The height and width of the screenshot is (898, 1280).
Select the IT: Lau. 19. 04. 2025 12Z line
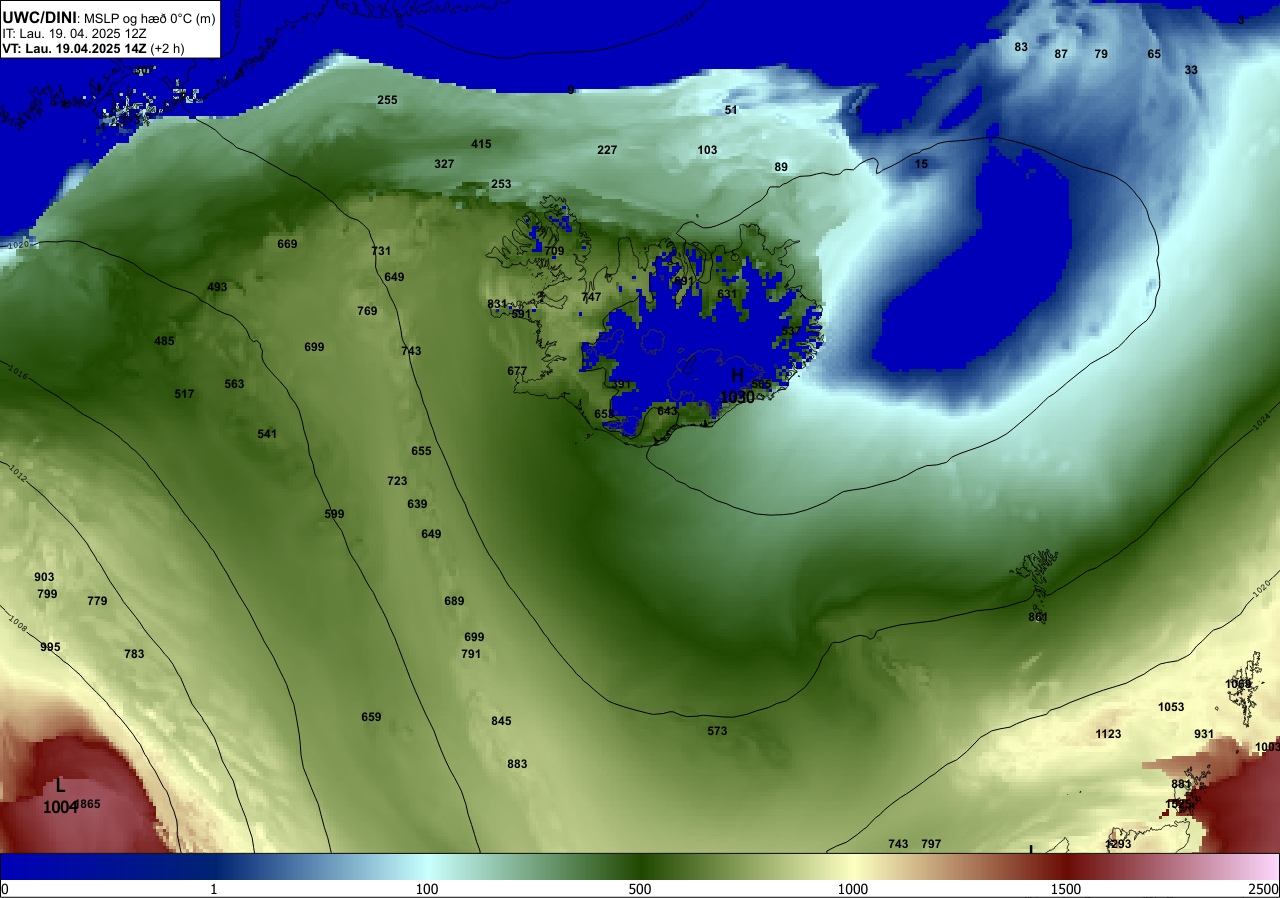[72, 33]
